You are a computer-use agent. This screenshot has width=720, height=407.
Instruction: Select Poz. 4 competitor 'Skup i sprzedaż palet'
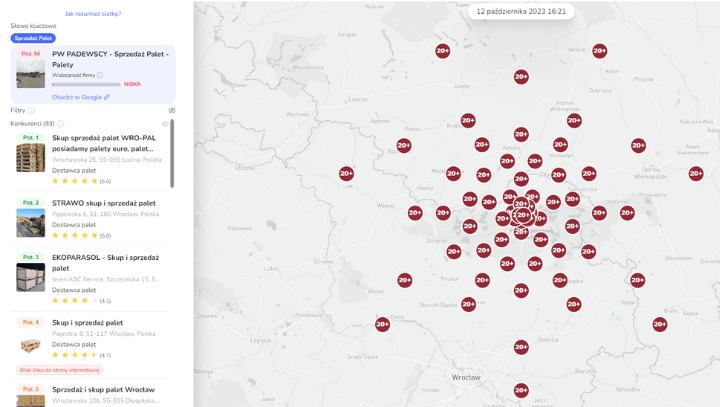87,322
